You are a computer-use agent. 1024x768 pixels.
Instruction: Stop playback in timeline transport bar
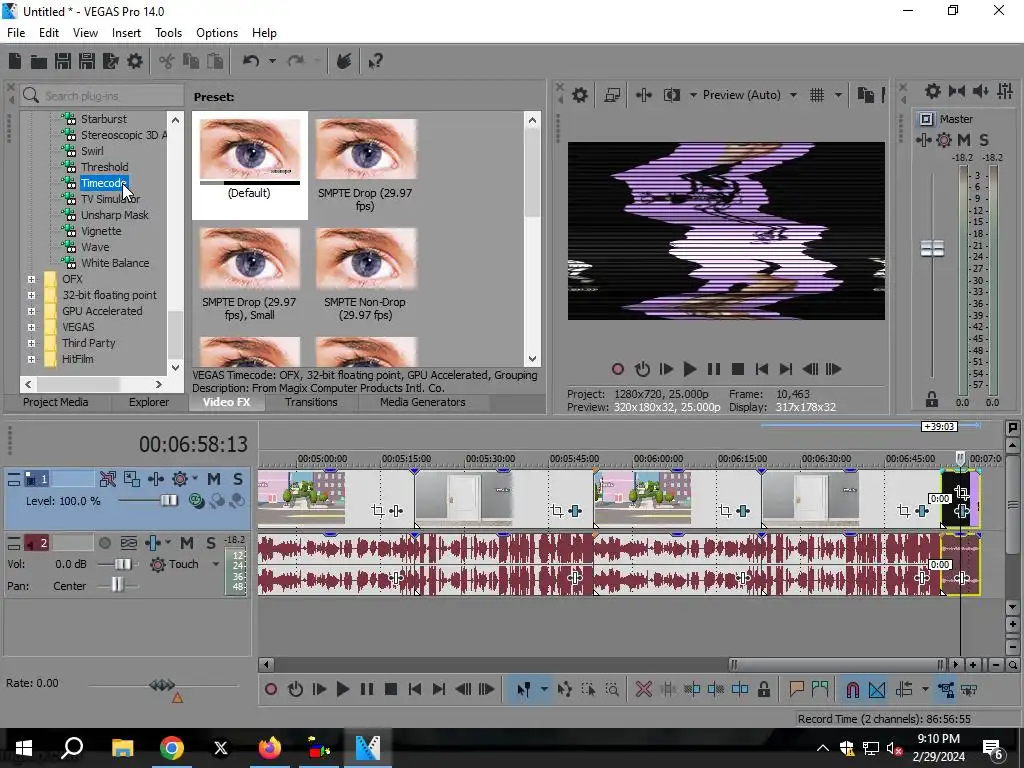[391, 690]
